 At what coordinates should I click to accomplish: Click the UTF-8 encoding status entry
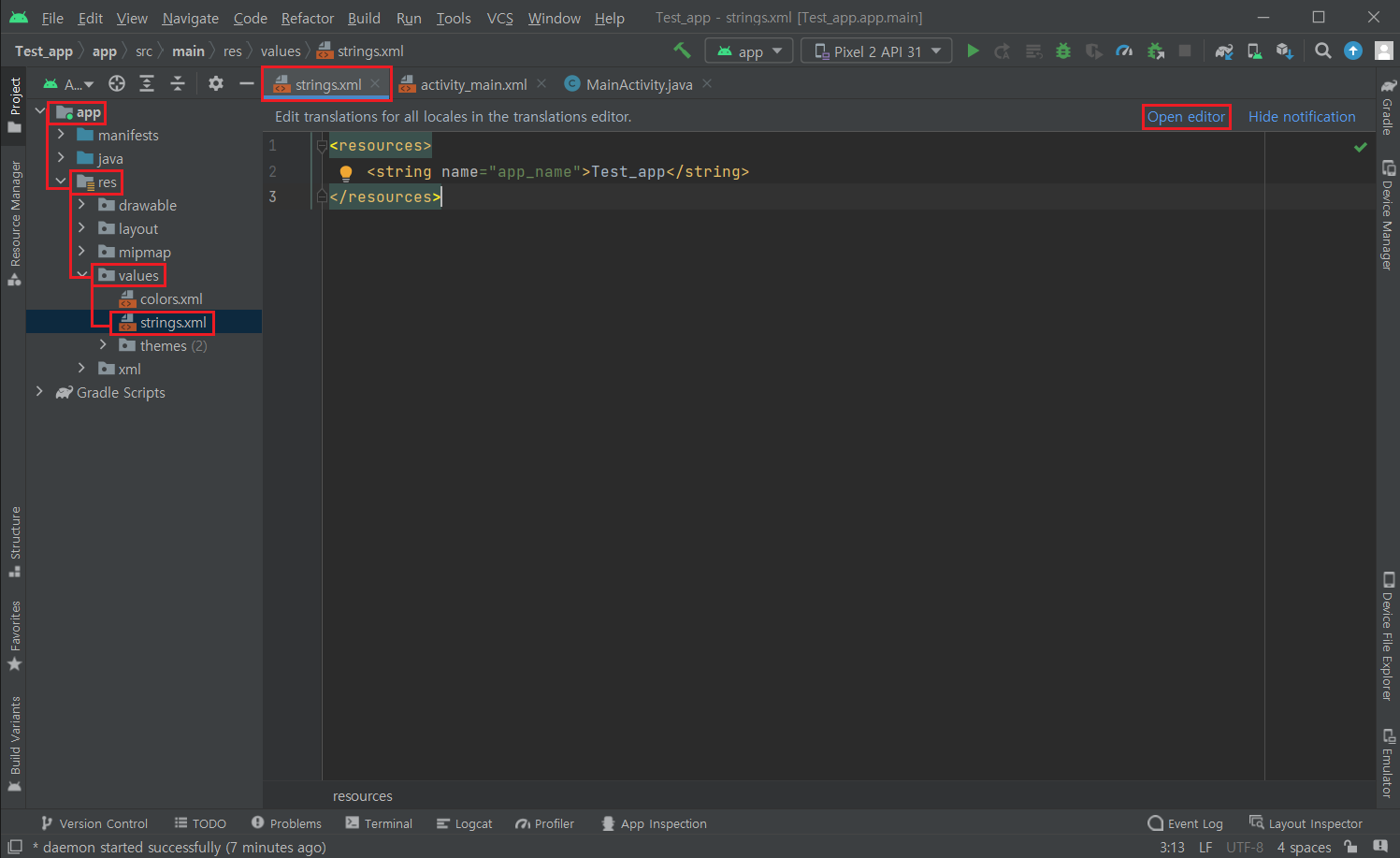pyautogui.click(x=1245, y=847)
